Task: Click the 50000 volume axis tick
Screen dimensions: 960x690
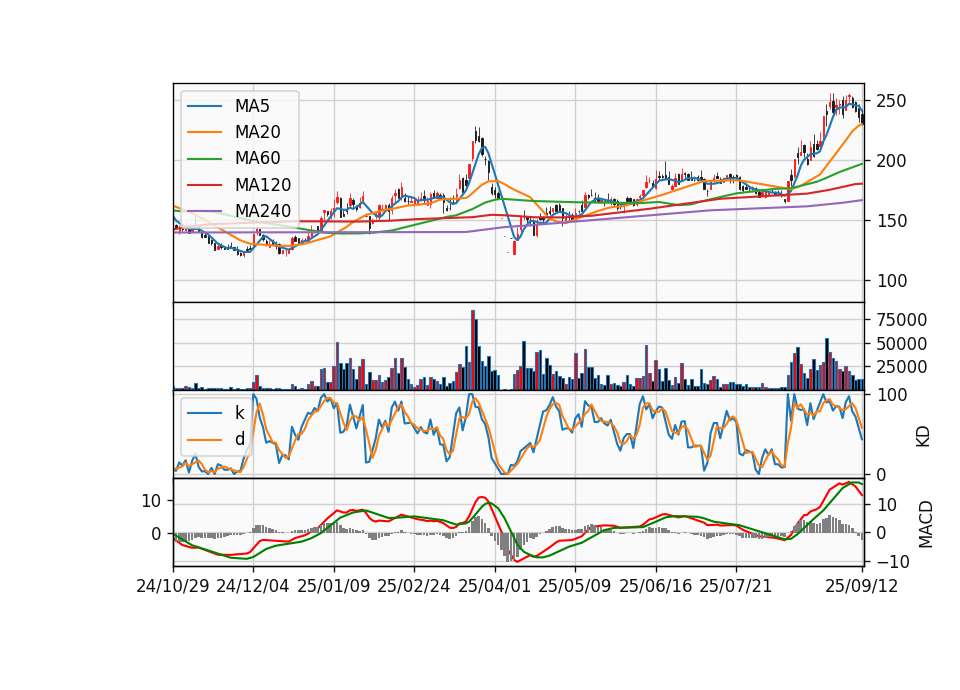Action: point(902,343)
